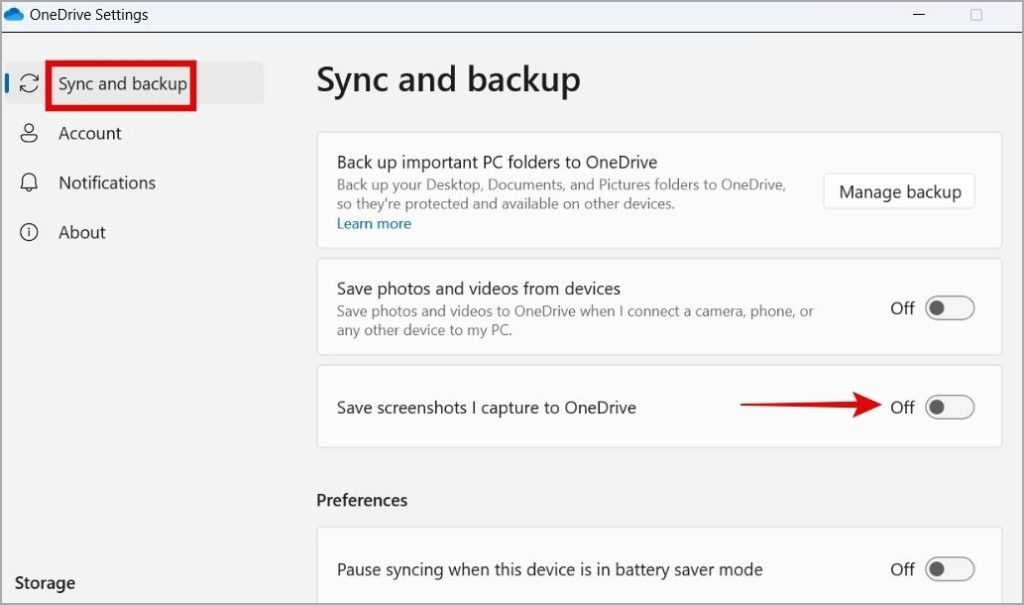Viewport: 1024px width, 605px height.
Task: Click the Preferences section heading
Action: [362, 500]
